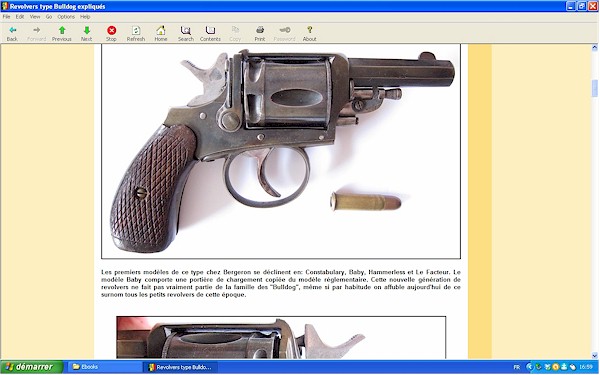The width and height of the screenshot is (600, 375).
Task: Expand hidden tray icons arrow
Action: (530, 367)
